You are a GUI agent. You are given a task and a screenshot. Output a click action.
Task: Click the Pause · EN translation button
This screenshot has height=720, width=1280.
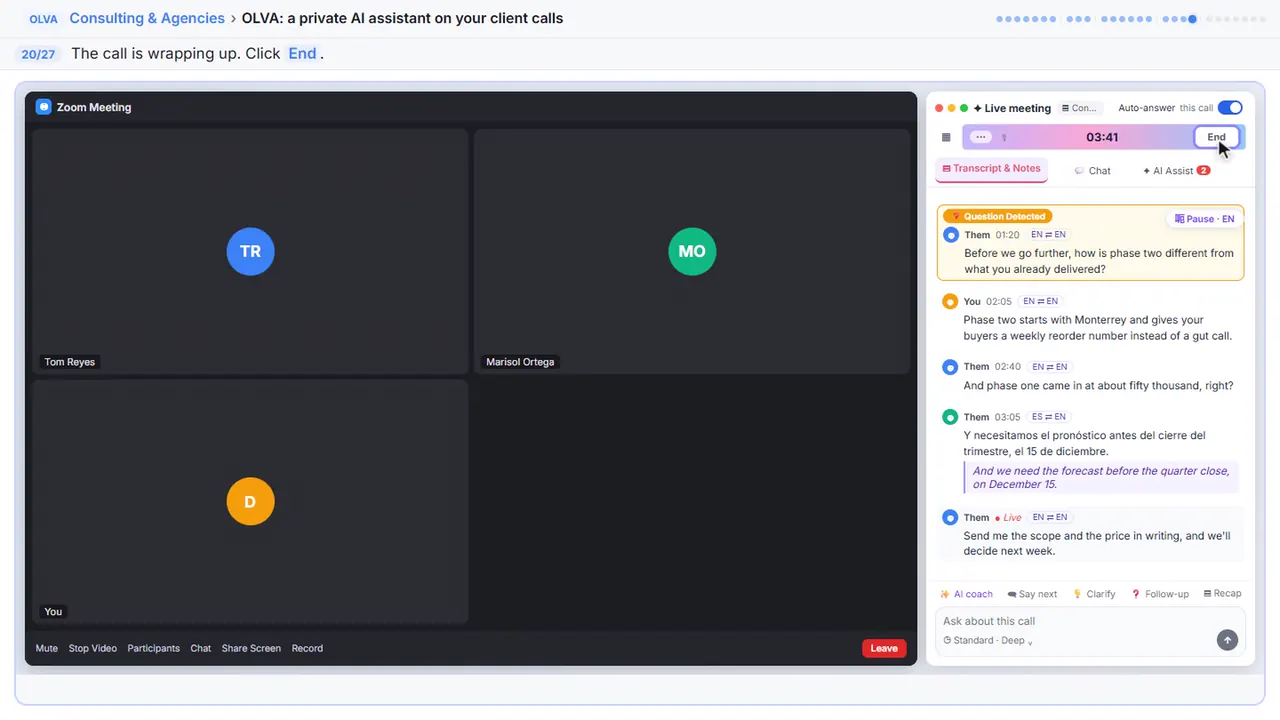(1204, 219)
